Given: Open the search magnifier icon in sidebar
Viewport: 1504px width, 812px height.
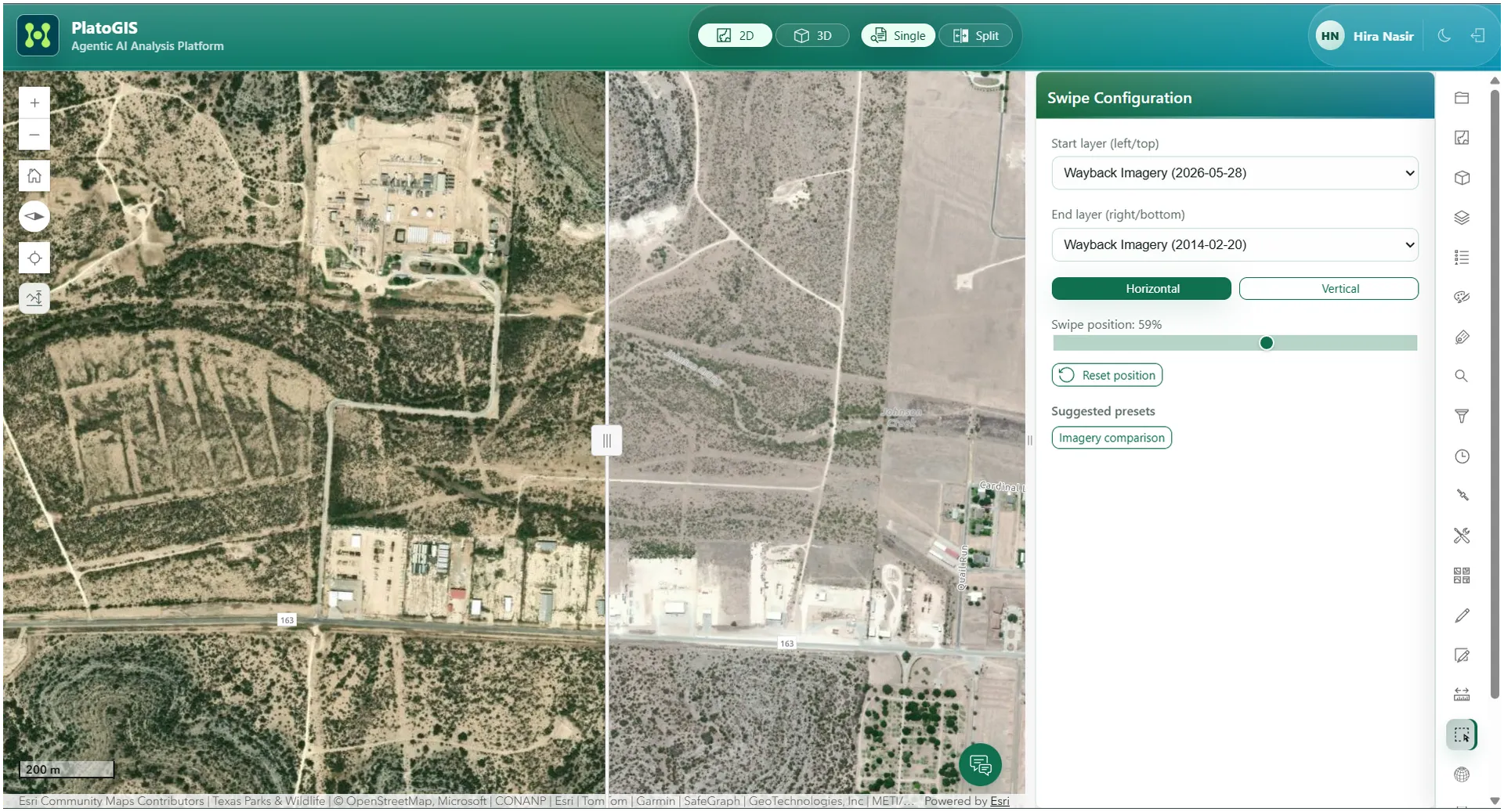Looking at the screenshot, I should click(1461, 377).
